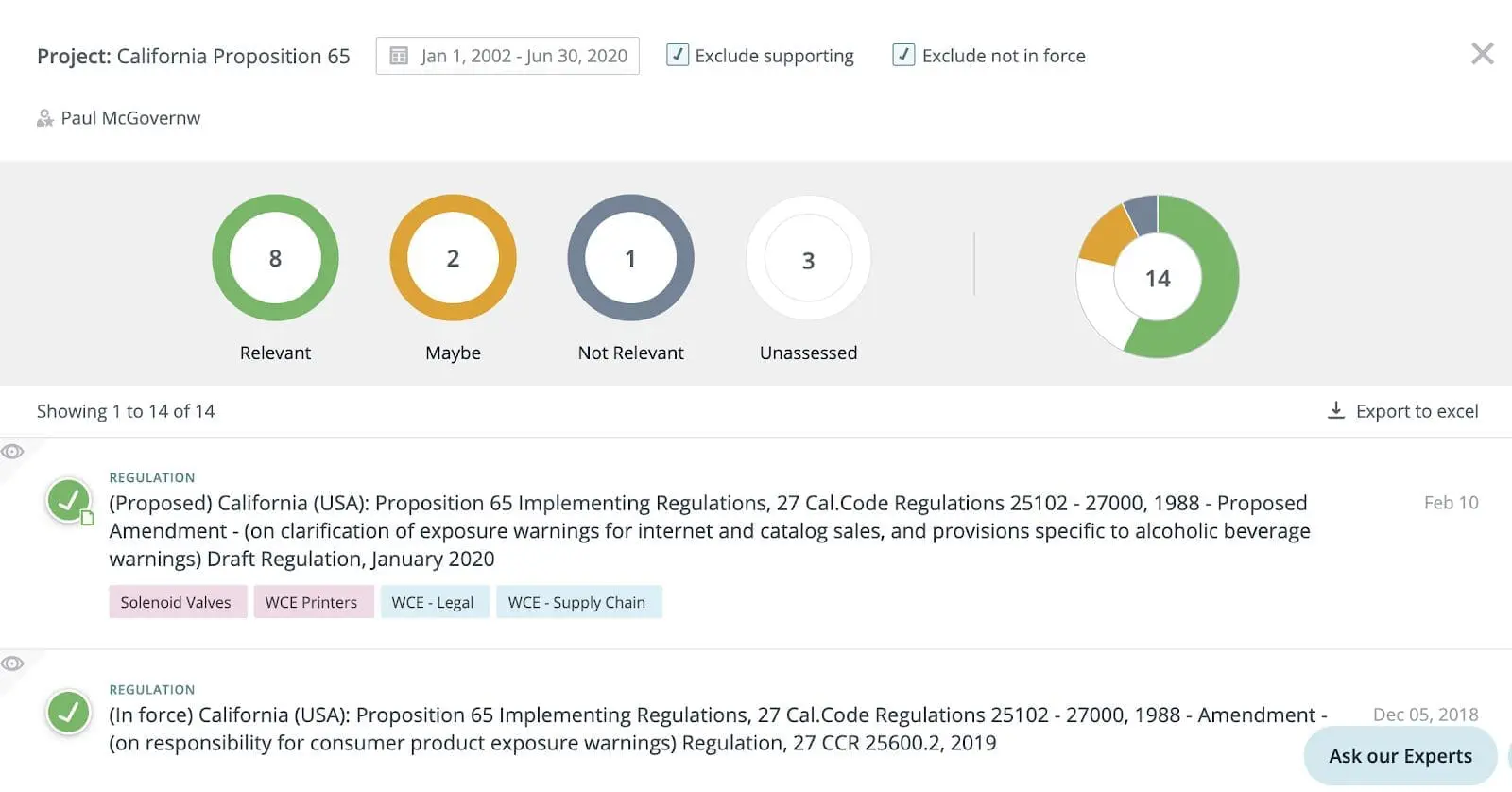Click the Not Relevant label
1512x792 pixels.
(x=630, y=353)
